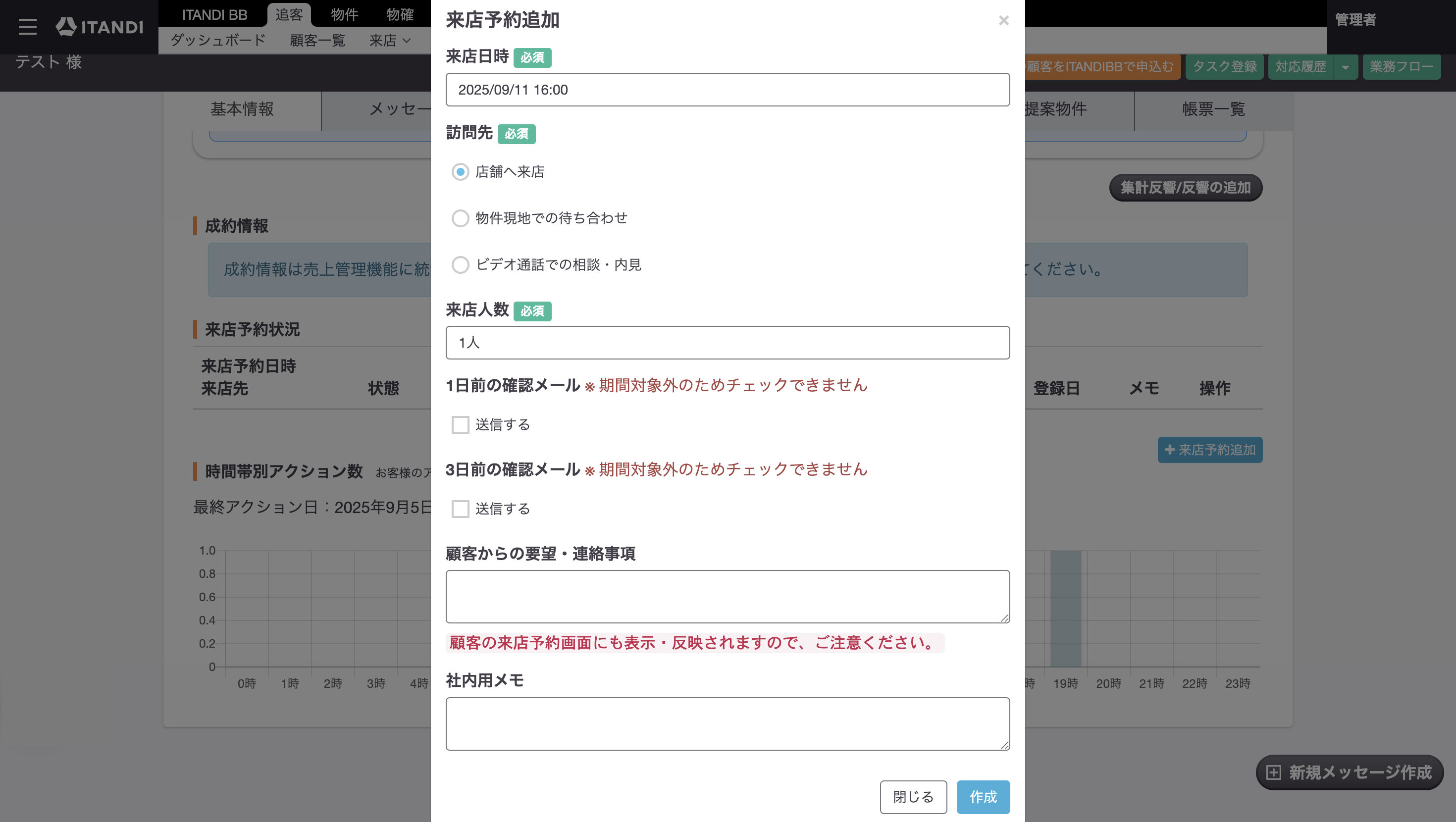Open the 基本情報 tab
1456x822 pixels.
pyautogui.click(x=242, y=108)
